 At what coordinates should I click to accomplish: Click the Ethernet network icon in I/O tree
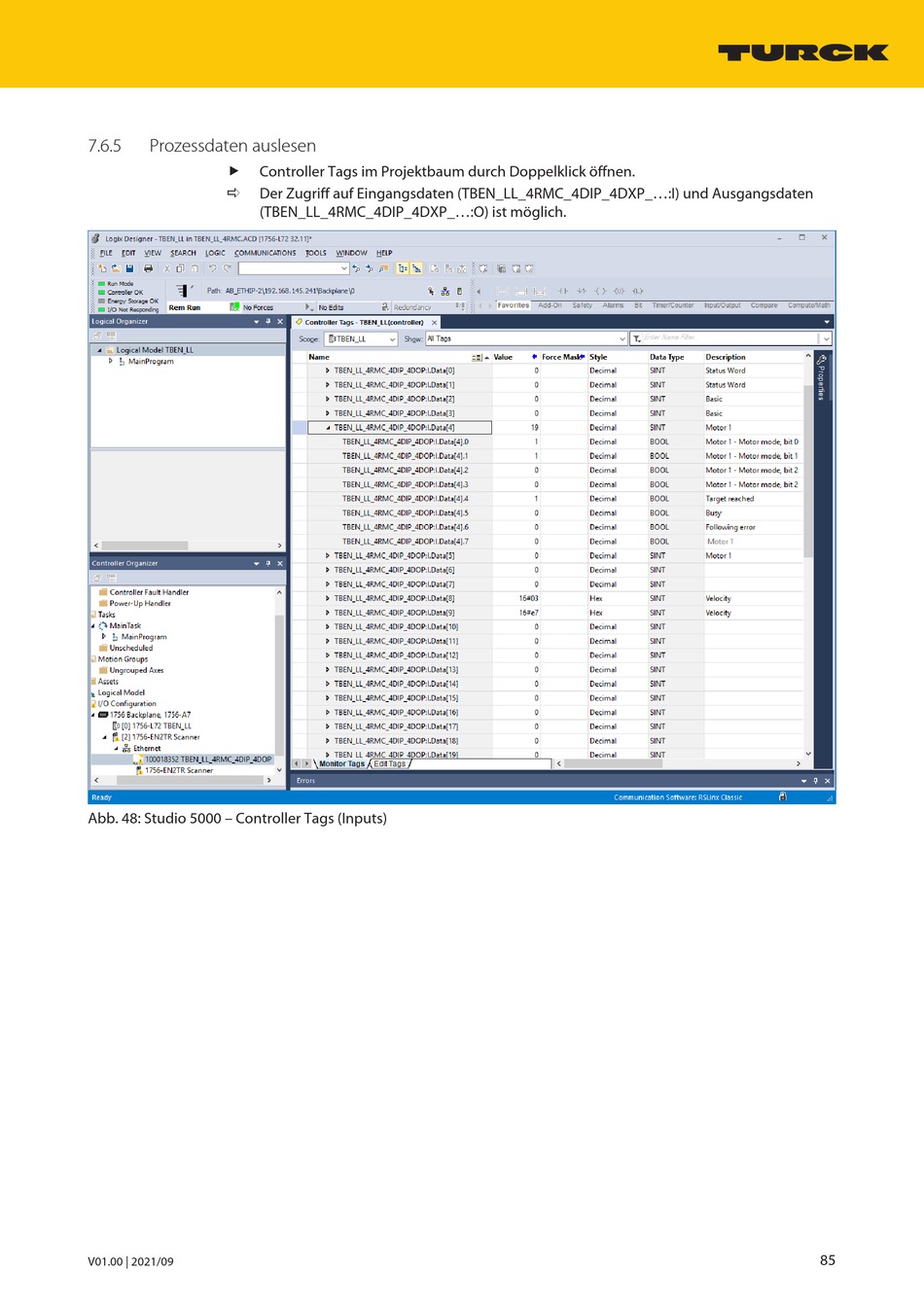point(126,749)
